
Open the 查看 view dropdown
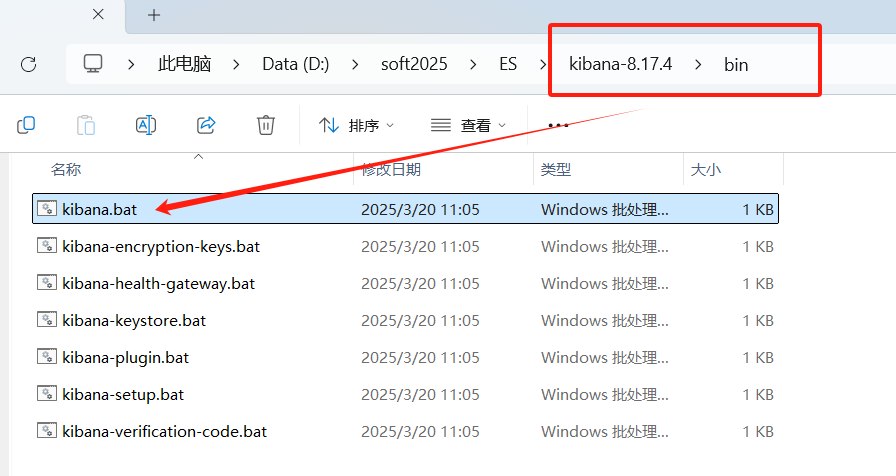click(x=469, y=125)
